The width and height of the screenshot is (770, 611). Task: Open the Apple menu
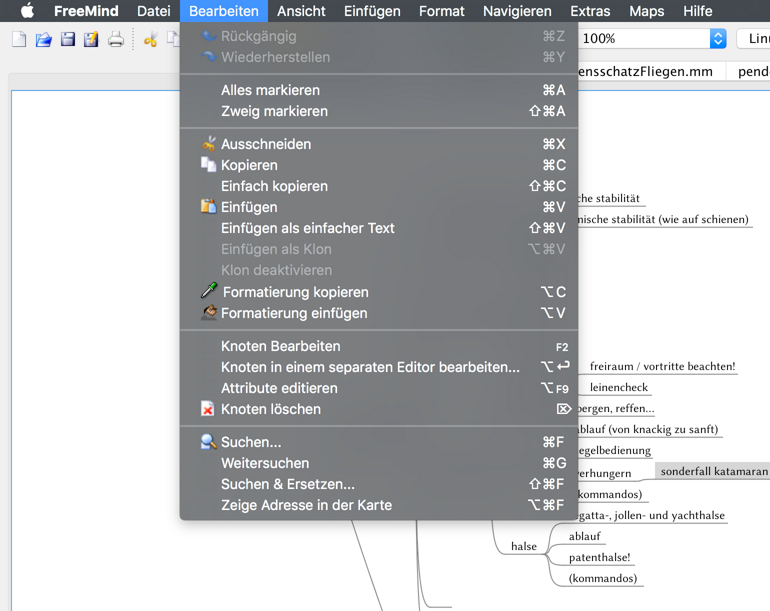27,11
